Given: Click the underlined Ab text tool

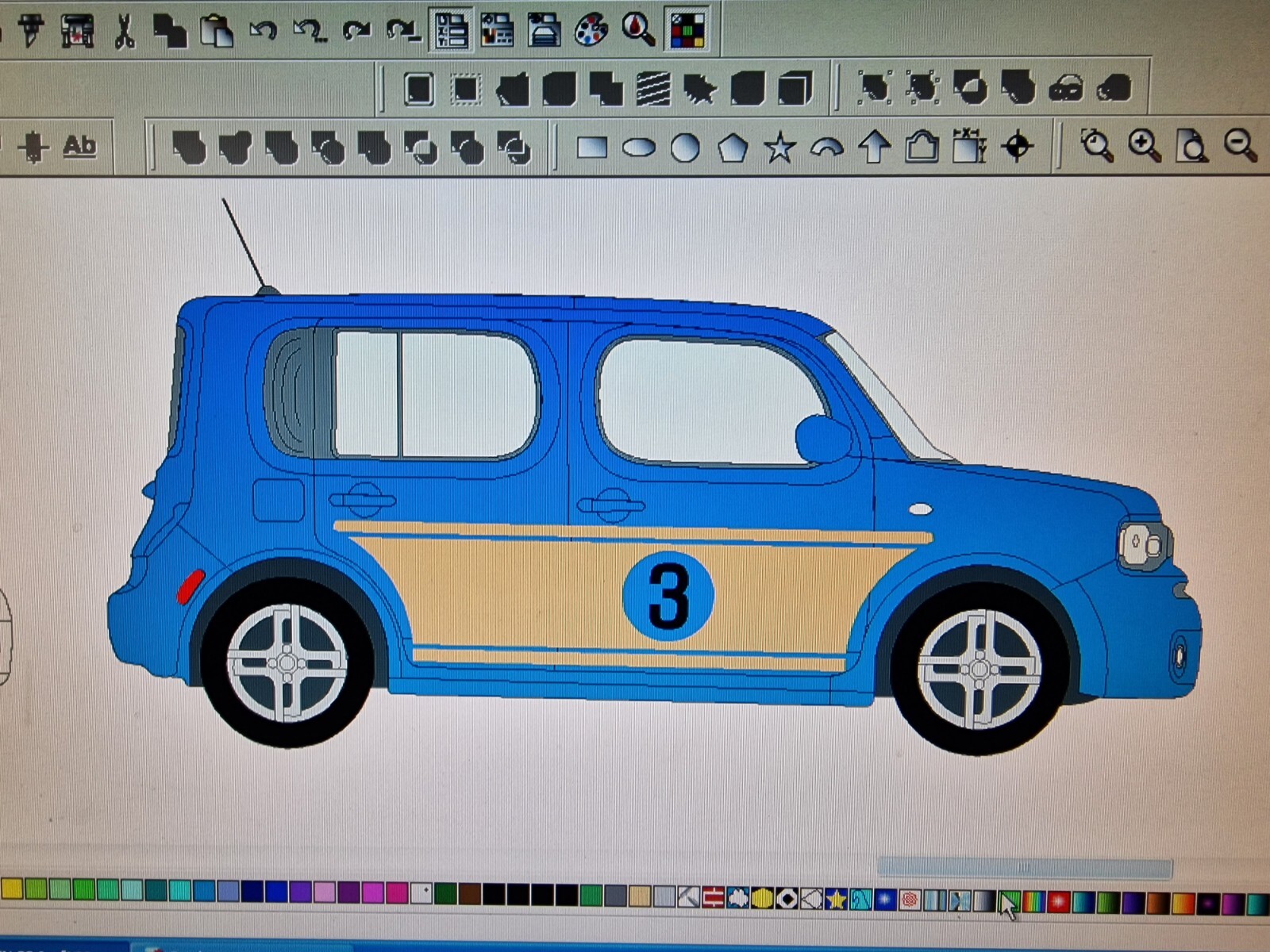Looking at the screenshot, I should coord(79,146).
